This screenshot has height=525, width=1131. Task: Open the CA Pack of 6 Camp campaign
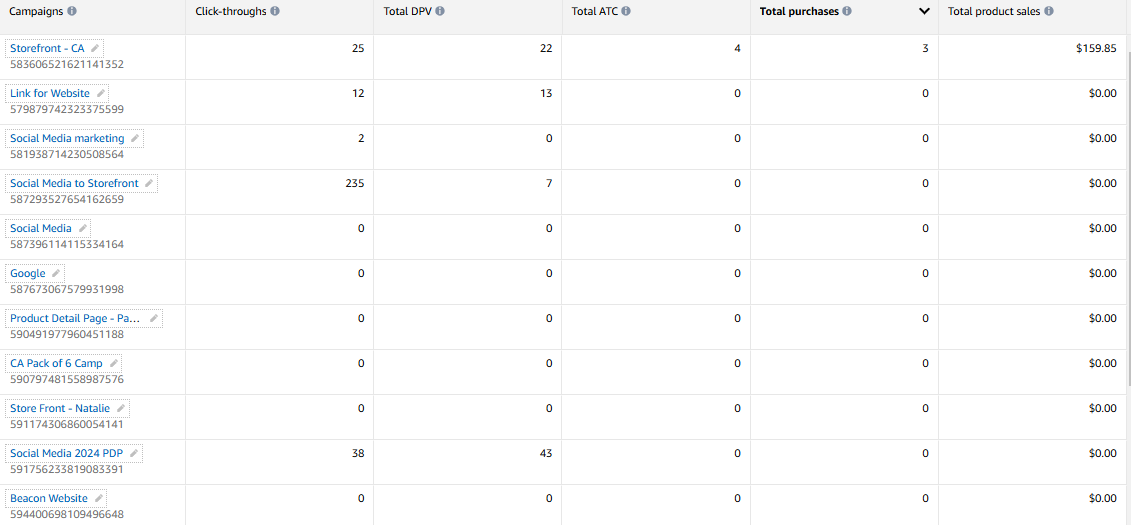click(56, 363)
